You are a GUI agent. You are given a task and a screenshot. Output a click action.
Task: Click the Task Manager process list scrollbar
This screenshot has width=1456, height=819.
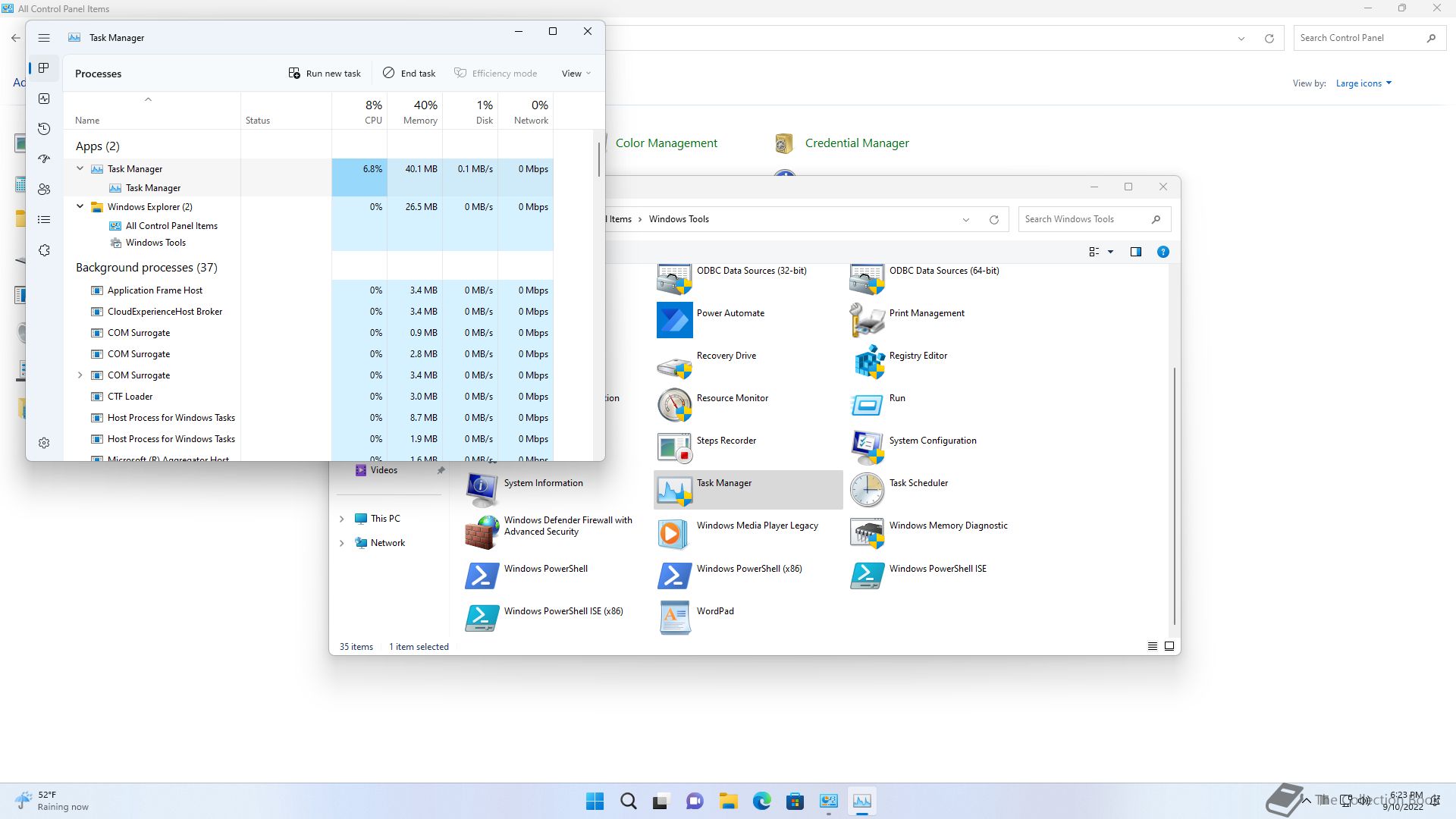(x=599, y=159)
